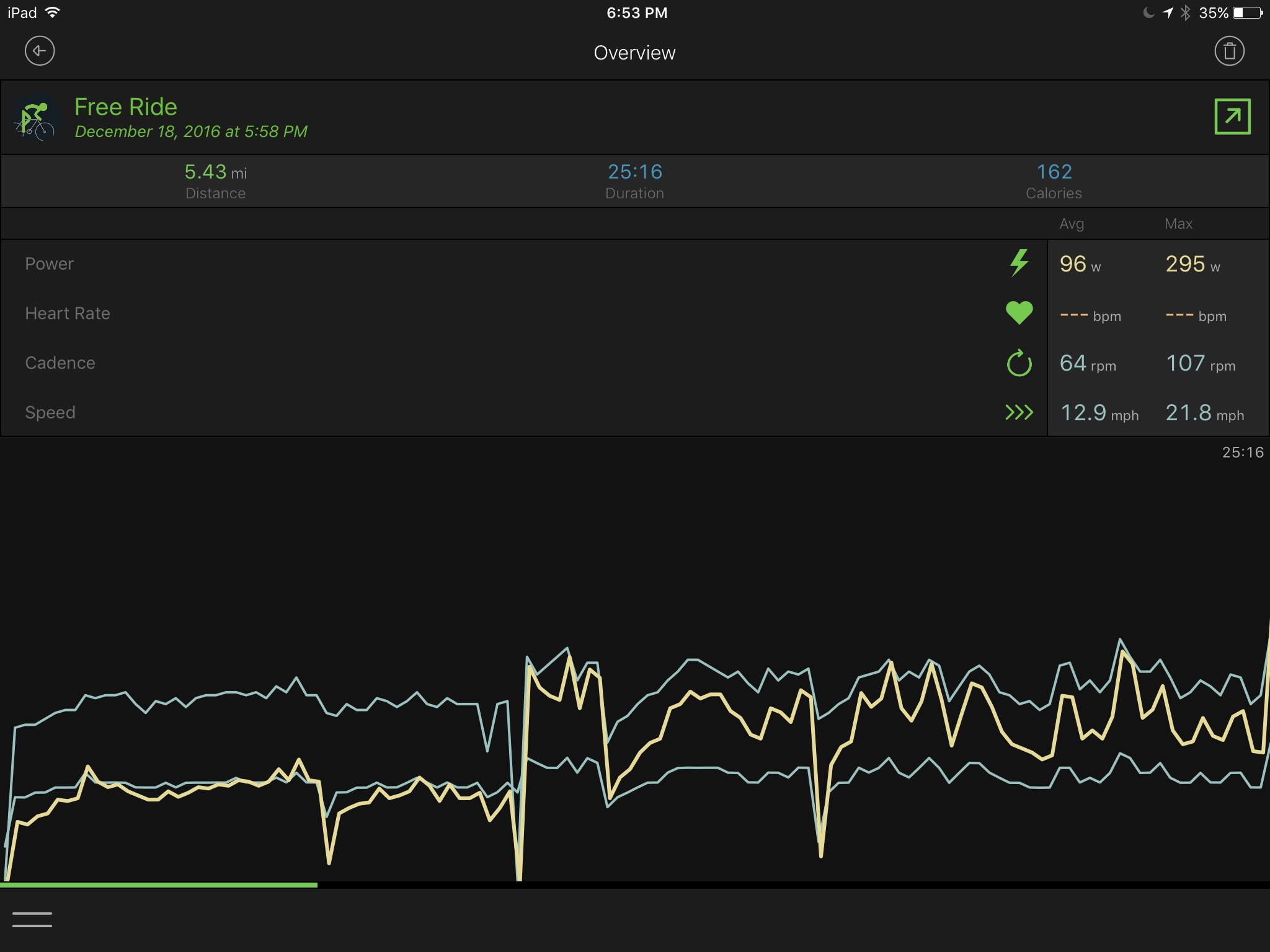
Task: Open the hamburger menu at bottom
Action: [x=32, y=920]
